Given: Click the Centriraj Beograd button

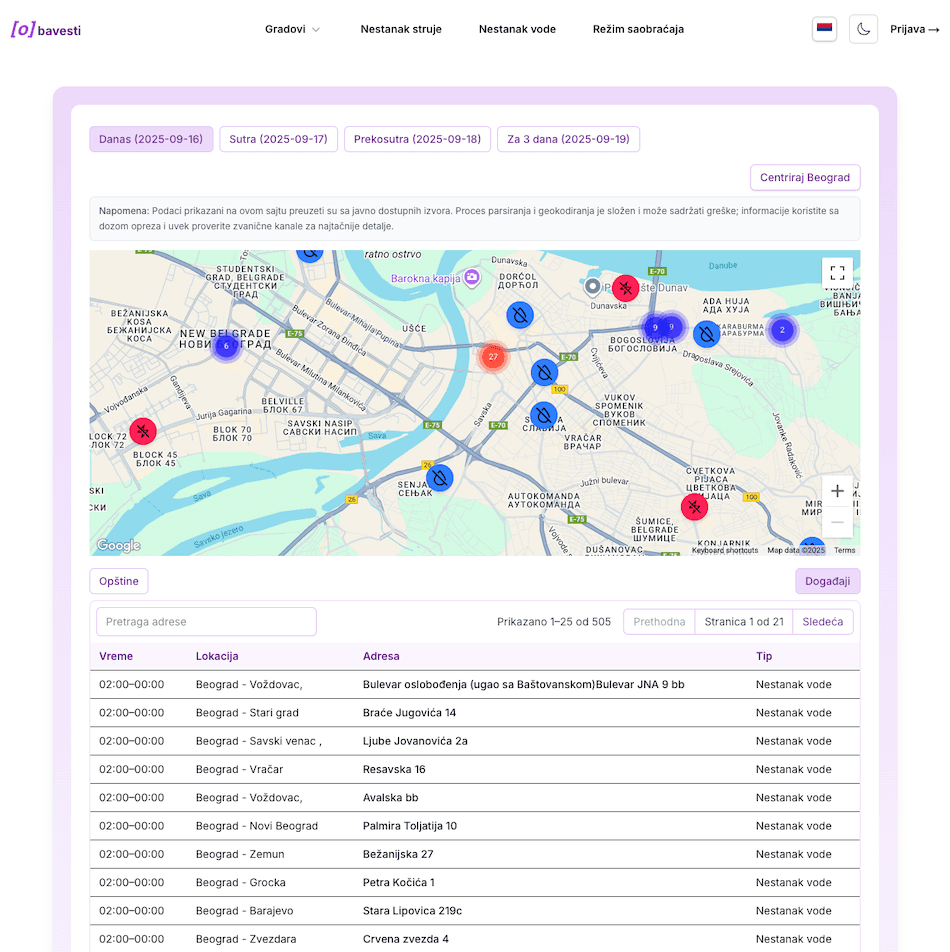Looking at the screenshot, I should 804,178.
